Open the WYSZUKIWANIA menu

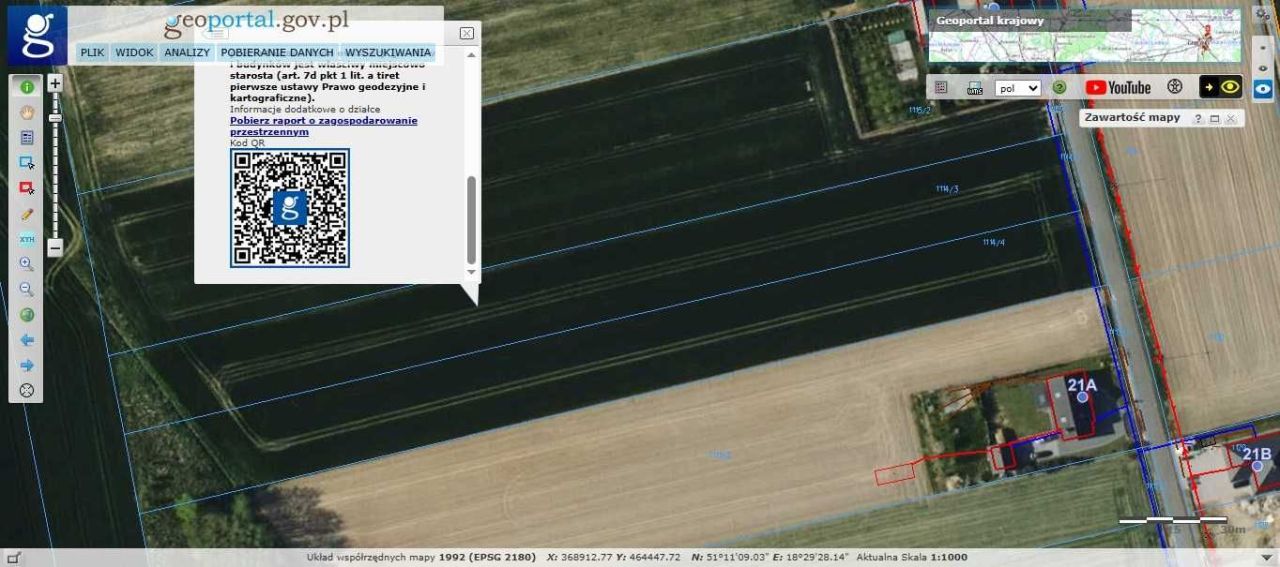click(388, 52)
